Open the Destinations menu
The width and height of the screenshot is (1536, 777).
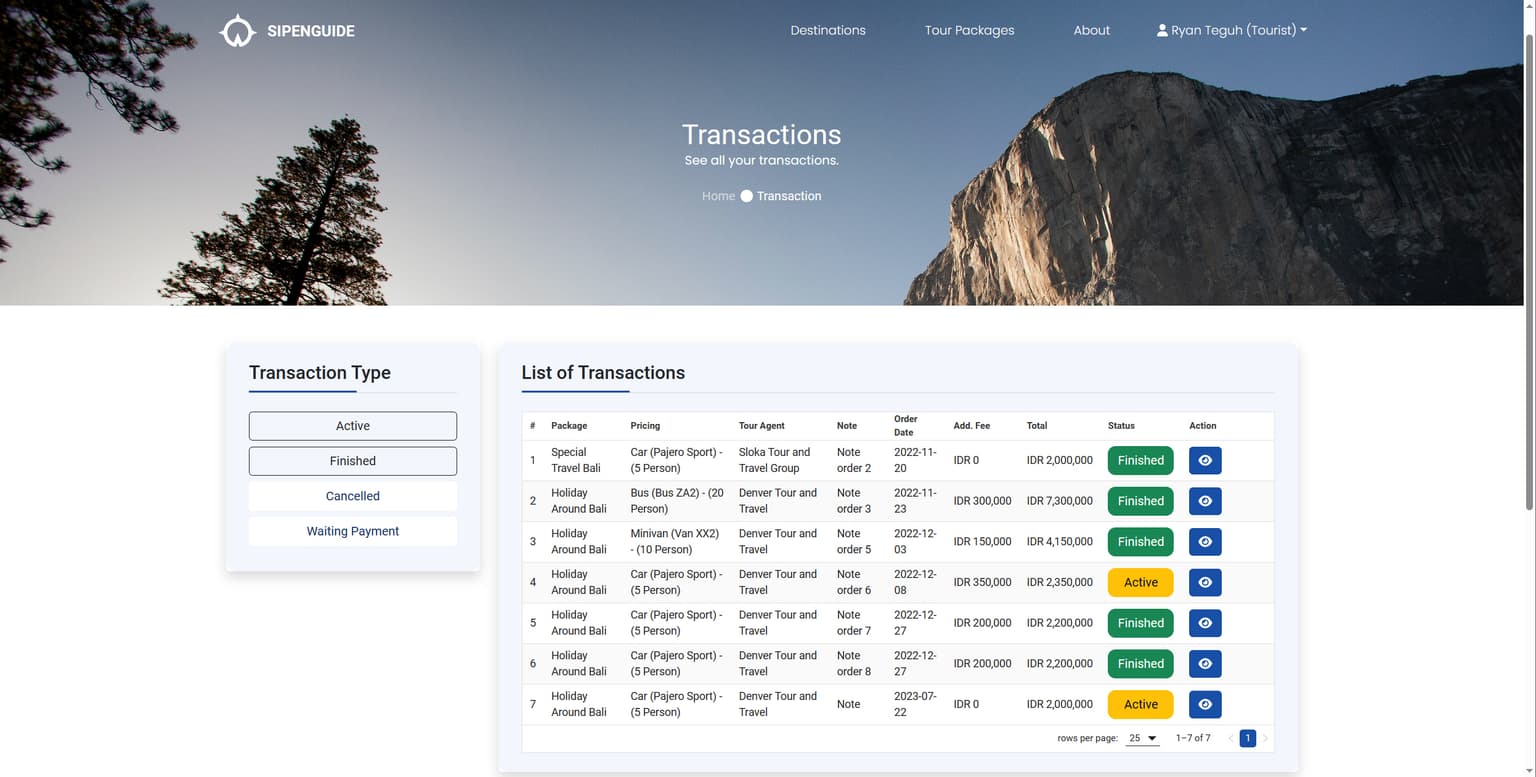click(x=828, y=30)
